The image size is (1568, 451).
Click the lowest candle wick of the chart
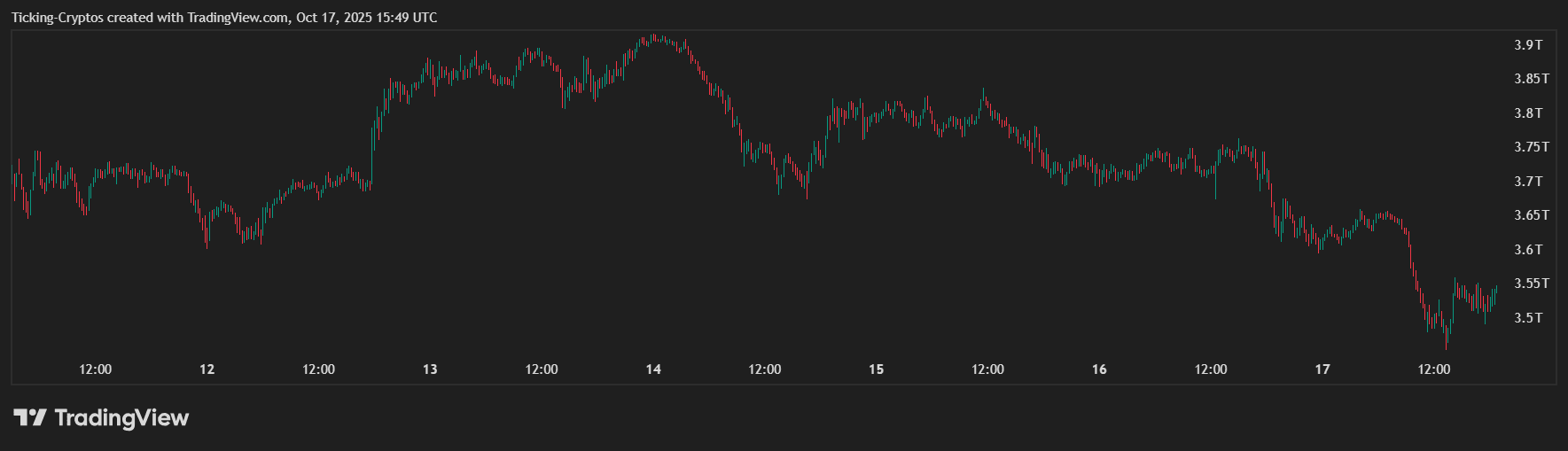pos(1447,347)
